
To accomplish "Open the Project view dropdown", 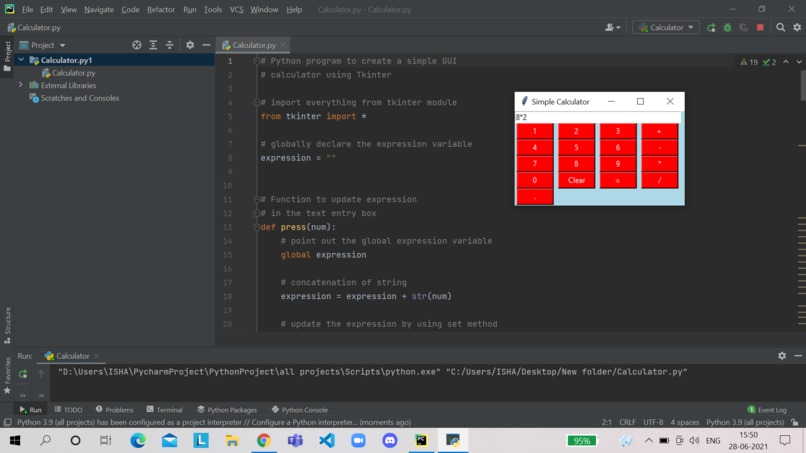I will (42, 45).
